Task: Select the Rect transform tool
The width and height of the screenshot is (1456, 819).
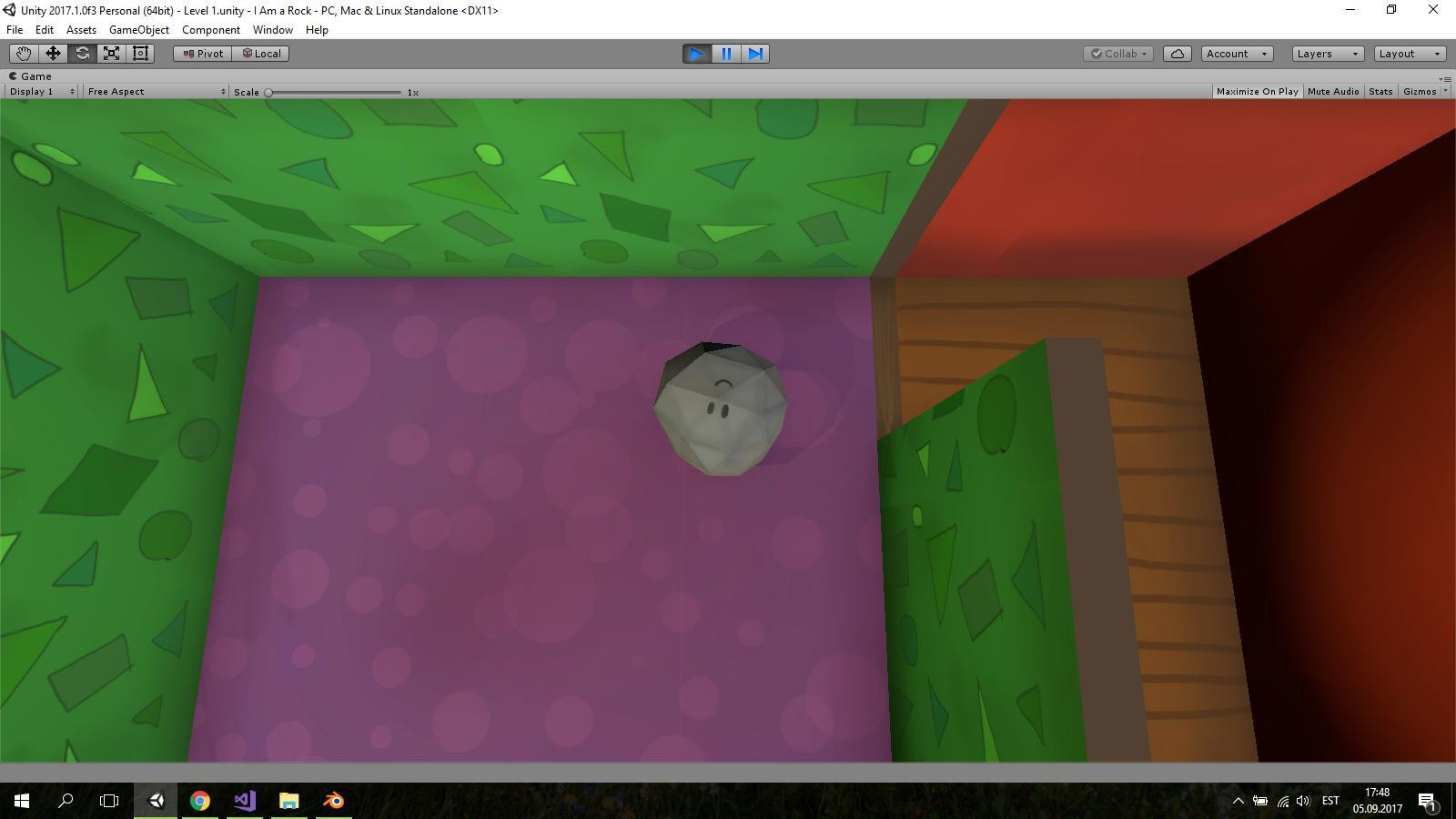Action: click(140, 54)
